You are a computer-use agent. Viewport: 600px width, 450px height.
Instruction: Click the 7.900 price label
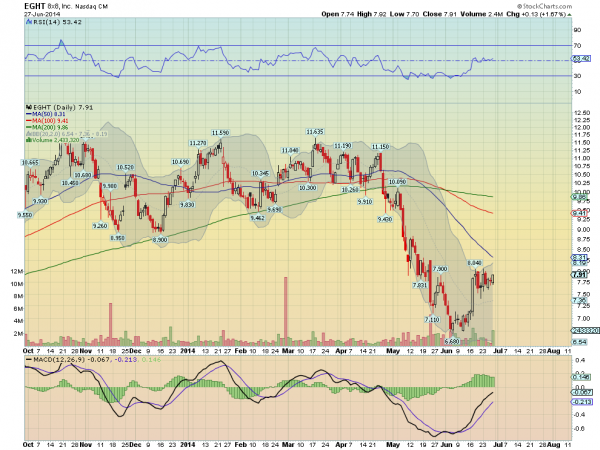click(x=440, y=269)
